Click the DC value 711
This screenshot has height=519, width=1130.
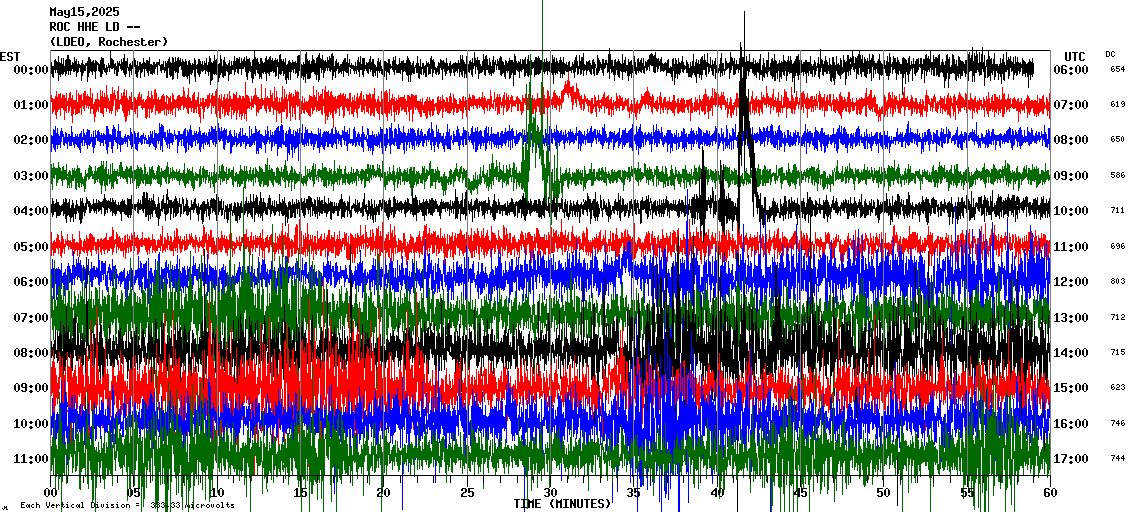pos(1117,211)
